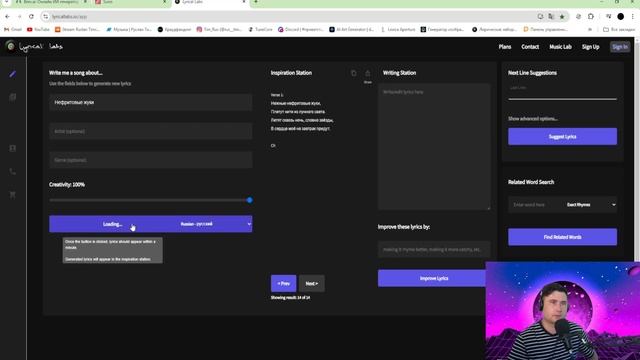This screenshot has width=640, height=360.
Task: Open the Instagram Ton_Rus bookmark
Action: coord(219,29)
